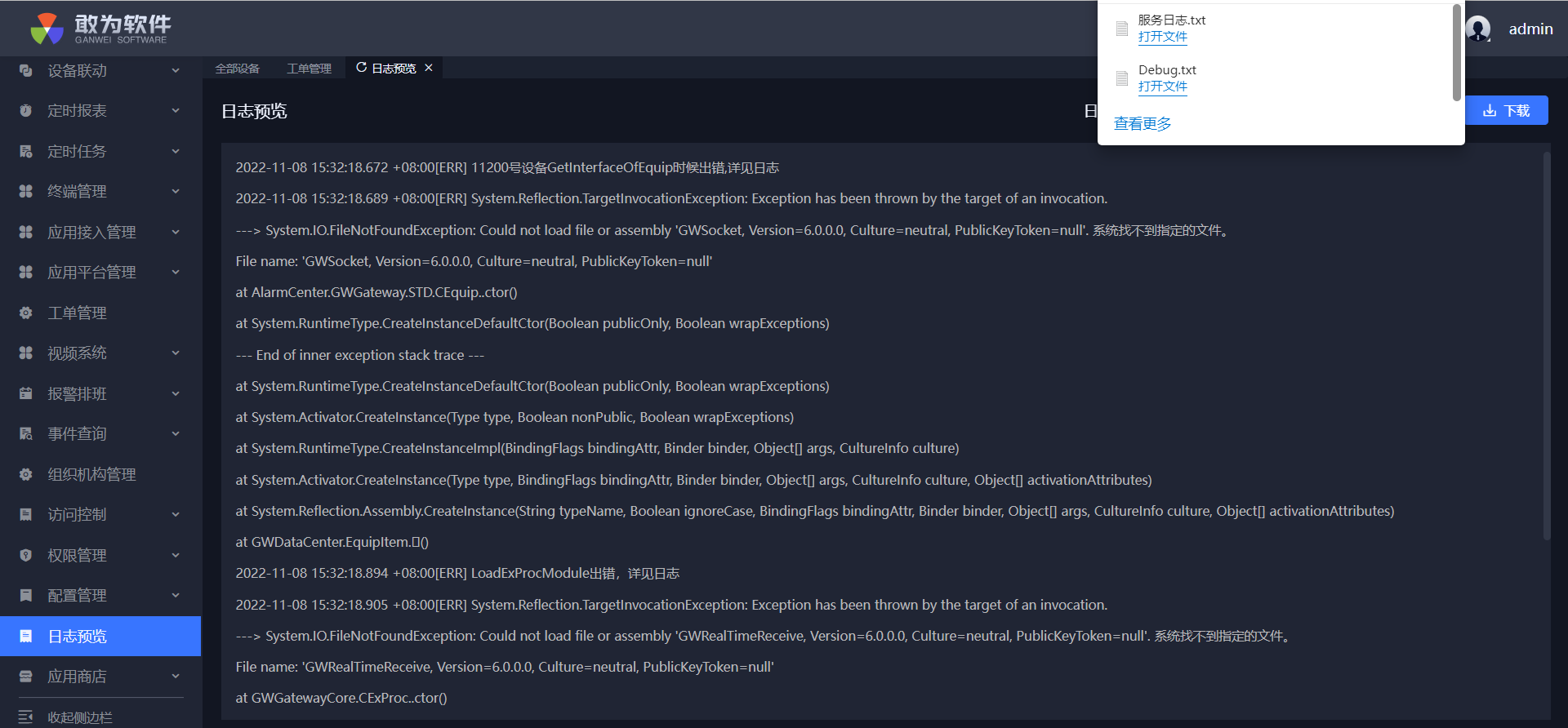
Task: Click the refresh icon on 日志预览 tab
Action: point(361,68)
